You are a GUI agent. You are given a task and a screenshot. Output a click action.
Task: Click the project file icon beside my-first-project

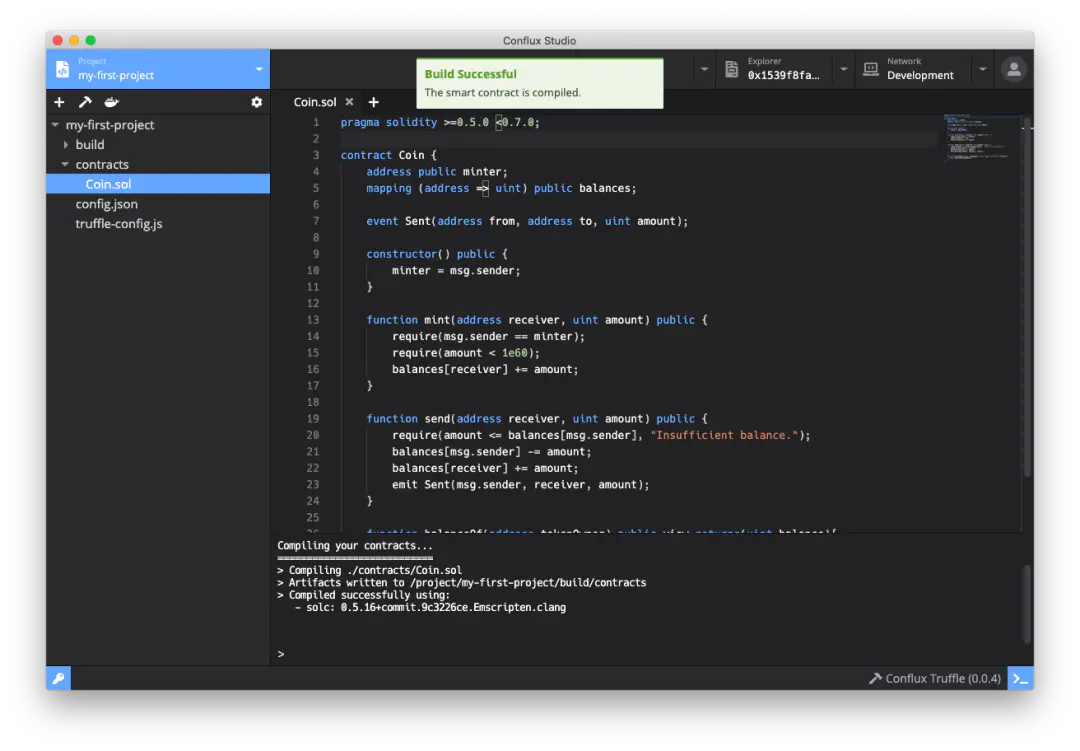(x=62, y=69)
